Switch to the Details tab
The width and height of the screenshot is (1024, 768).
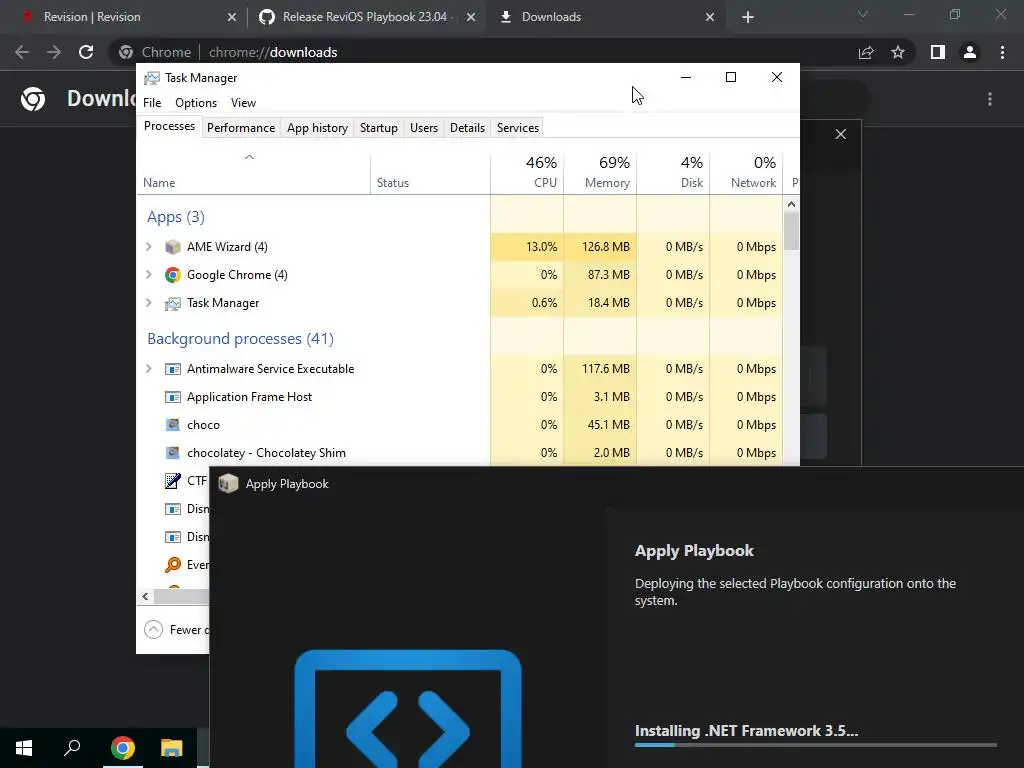pyautogui.click(x=468, y=128)
